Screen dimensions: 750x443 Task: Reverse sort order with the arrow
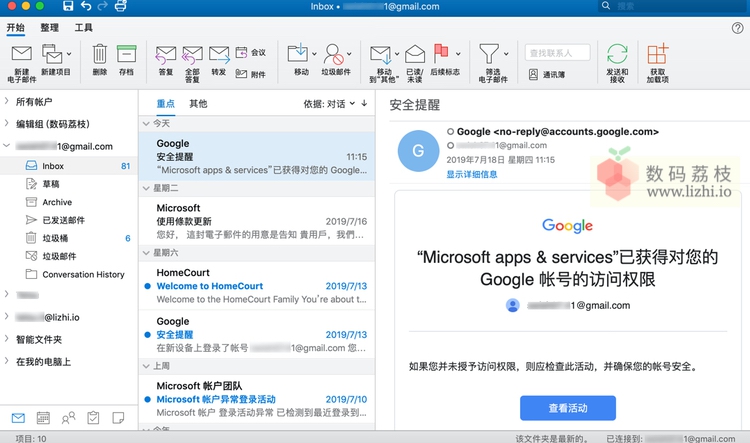tap(363, 103)
